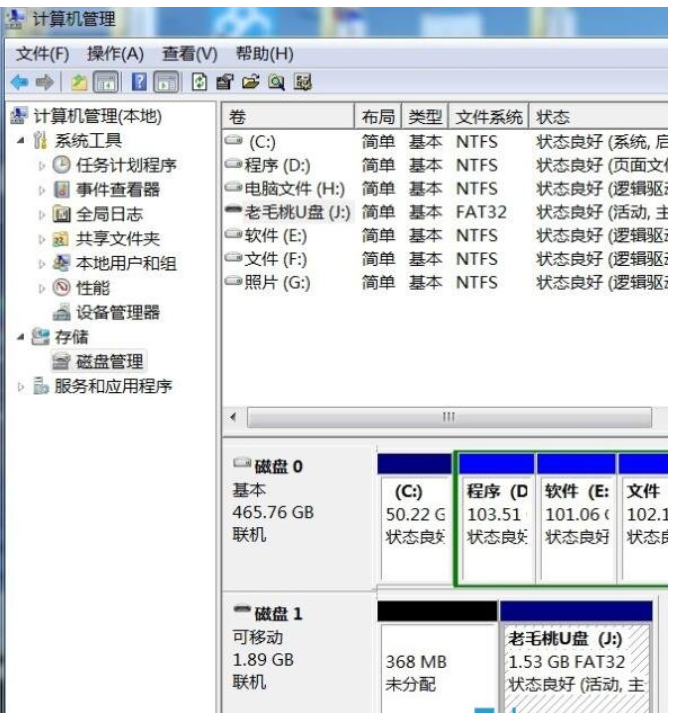The width and height of the screenshot is (674, 718).
Task: Expand the 任务计划程序 tree node
Action: [x=42, y=165]
